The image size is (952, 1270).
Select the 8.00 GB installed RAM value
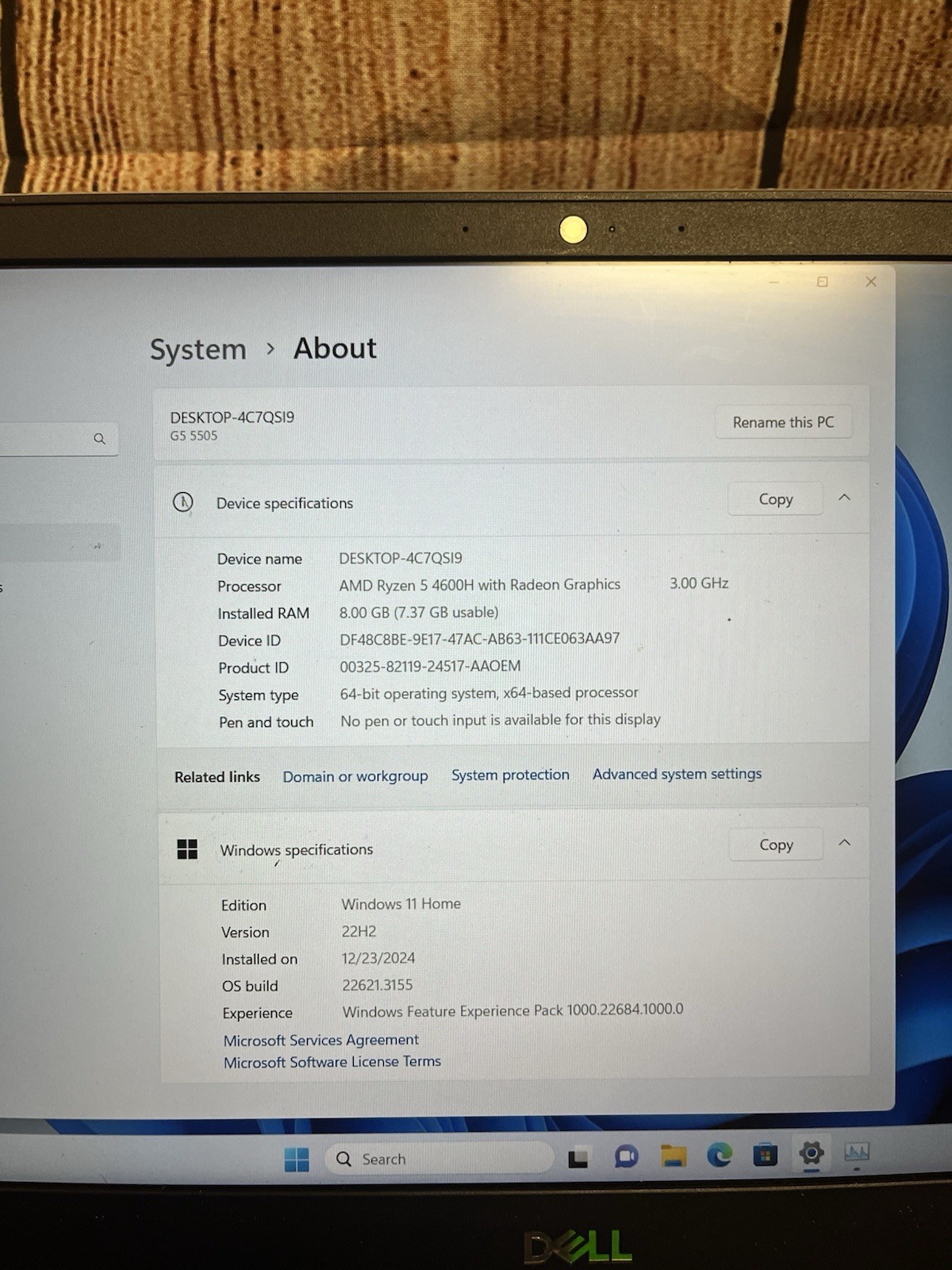pos(419,612)
